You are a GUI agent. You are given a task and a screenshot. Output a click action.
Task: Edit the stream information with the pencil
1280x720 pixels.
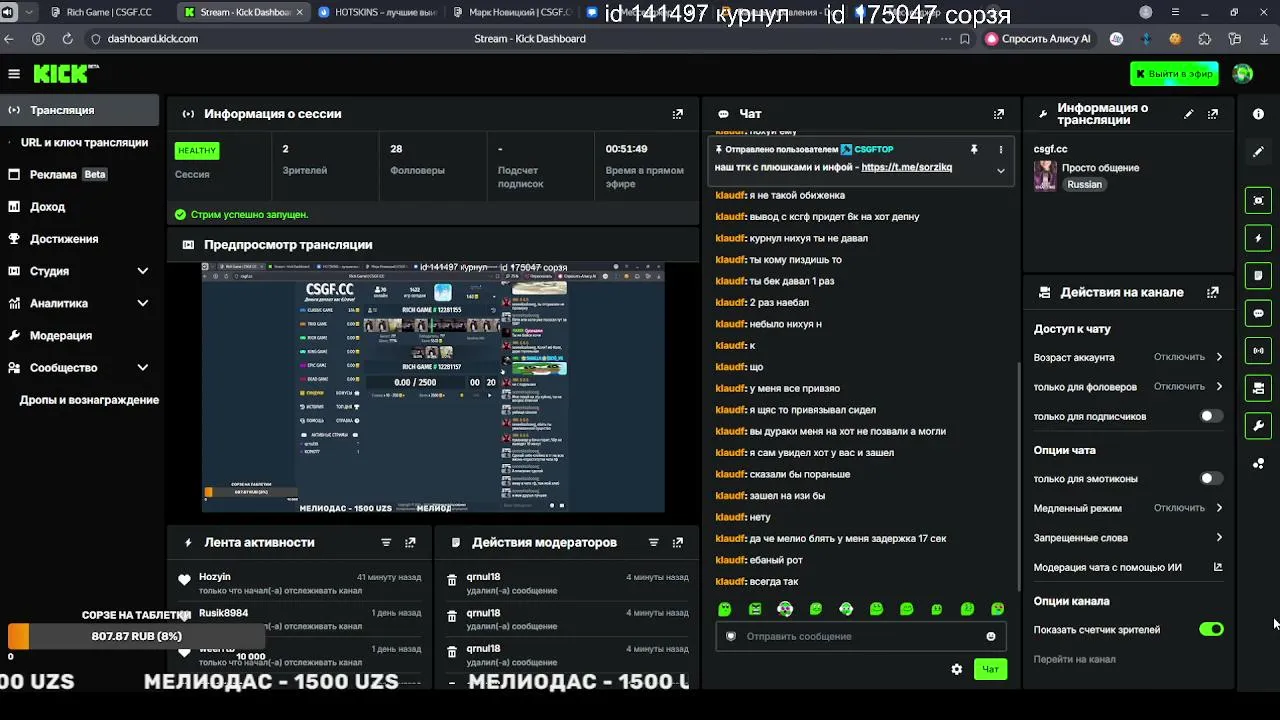pos(1188,114)
